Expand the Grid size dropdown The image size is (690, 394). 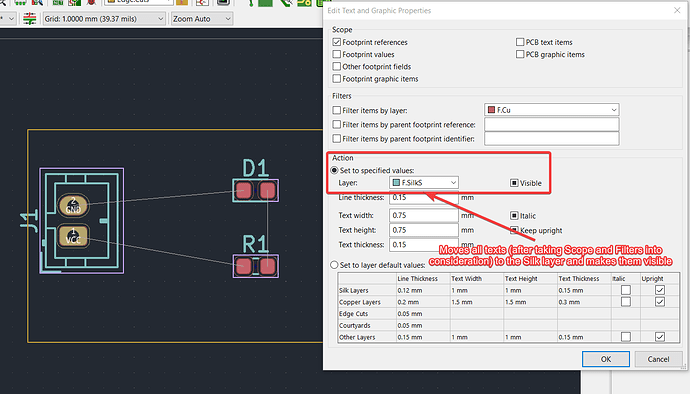click(x=104, y=19)
